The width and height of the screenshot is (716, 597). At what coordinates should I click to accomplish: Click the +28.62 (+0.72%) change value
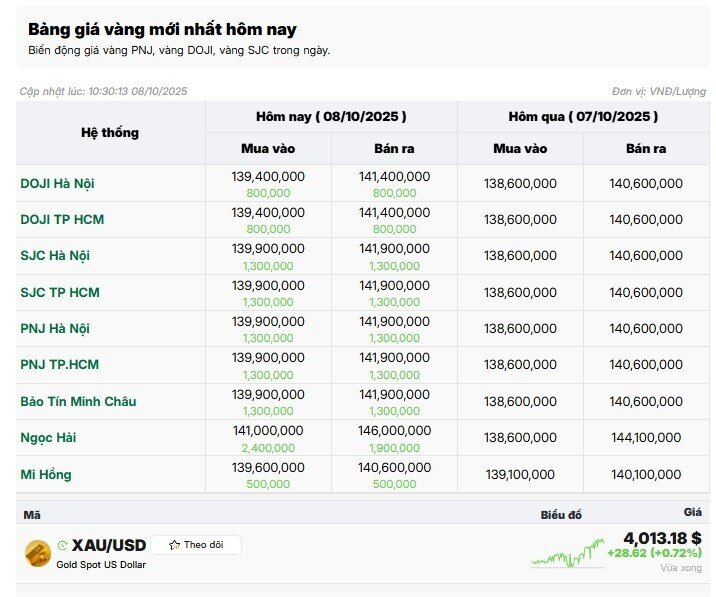click(x=654, y=553)
